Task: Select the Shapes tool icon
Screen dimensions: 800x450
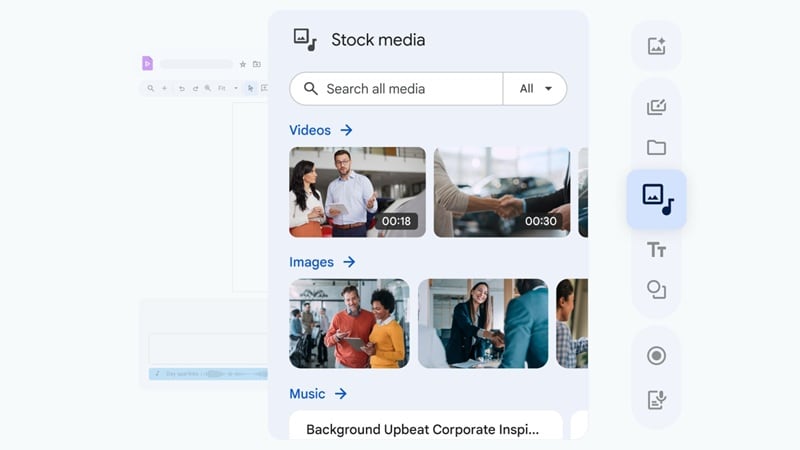Action: [656, 290]
